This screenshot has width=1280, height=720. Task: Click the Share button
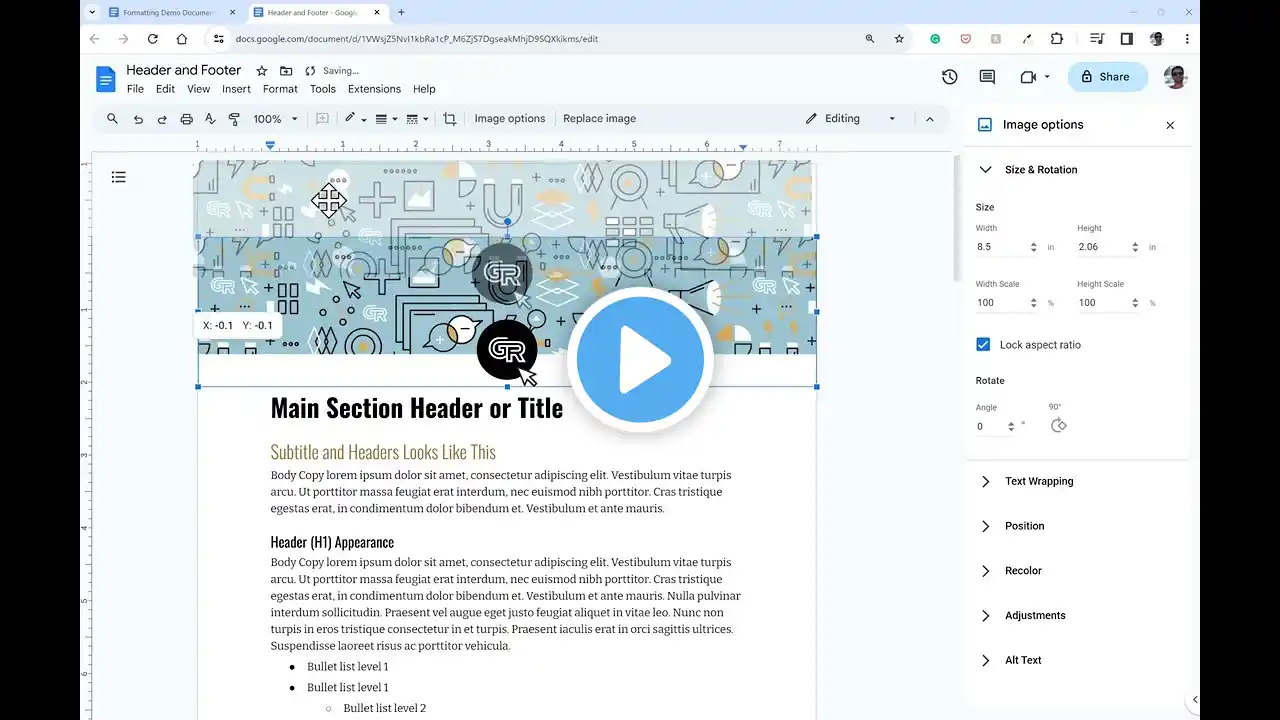pos(1108,77)
